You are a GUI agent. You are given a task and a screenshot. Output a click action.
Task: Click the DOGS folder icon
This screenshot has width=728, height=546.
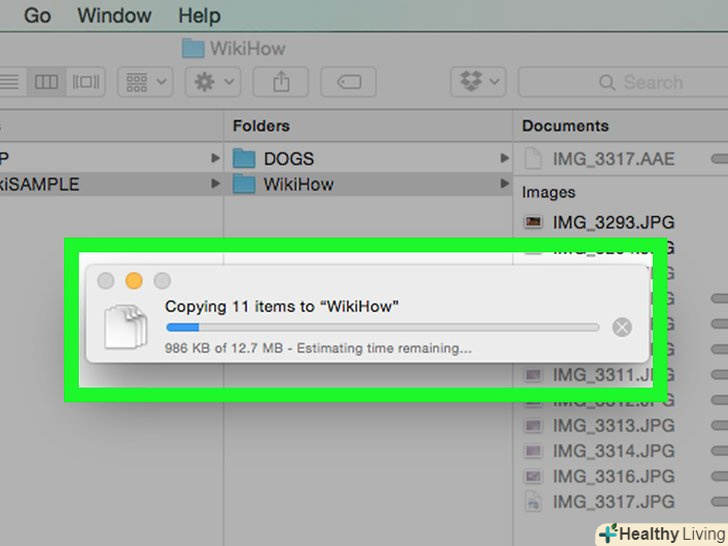pyautogui.click(x=244, y=159)
